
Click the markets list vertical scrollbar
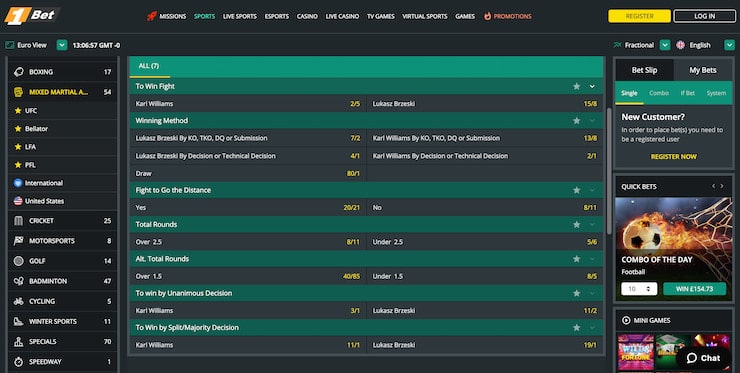609,171
